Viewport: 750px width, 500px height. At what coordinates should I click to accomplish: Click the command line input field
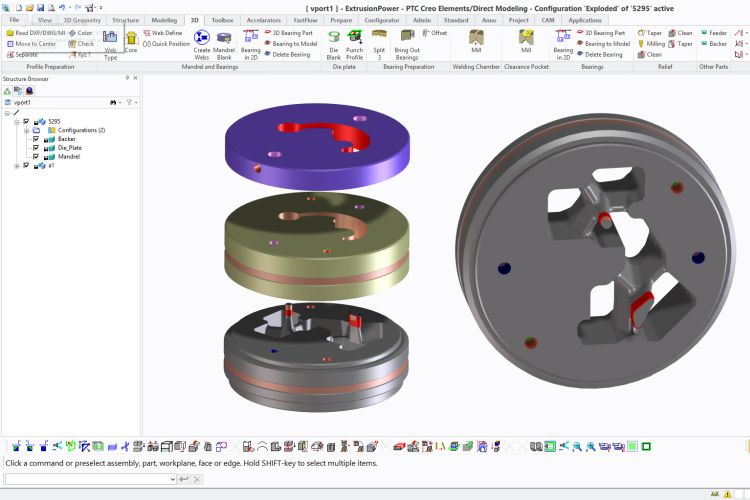coord(88,479)
